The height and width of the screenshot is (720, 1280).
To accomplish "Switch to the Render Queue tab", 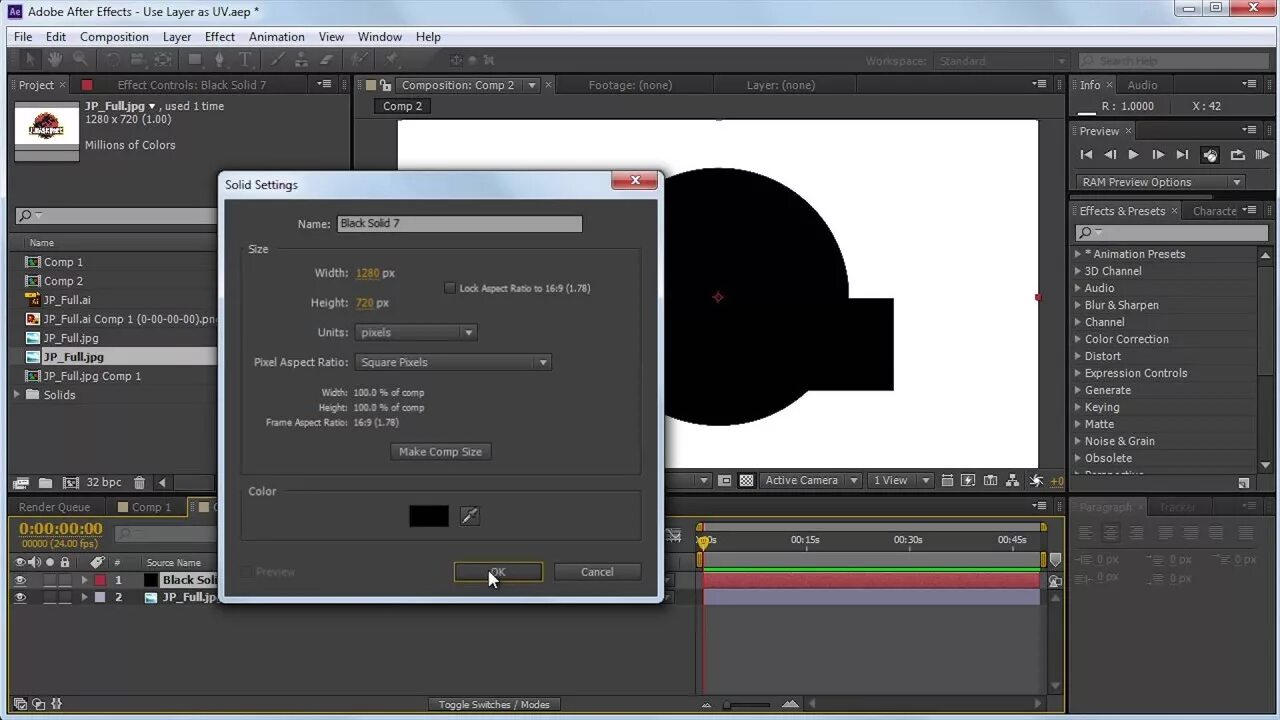I will point(54,507).
